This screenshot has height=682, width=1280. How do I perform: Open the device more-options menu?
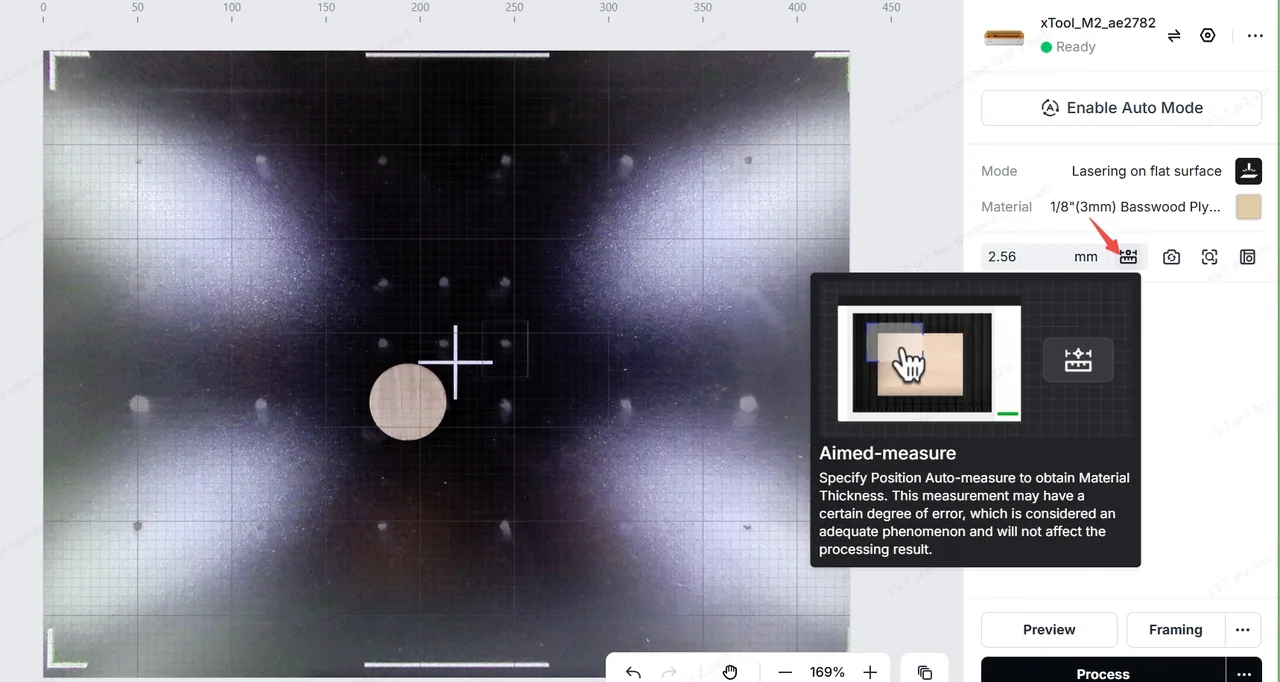click(x=1254, y=36)
